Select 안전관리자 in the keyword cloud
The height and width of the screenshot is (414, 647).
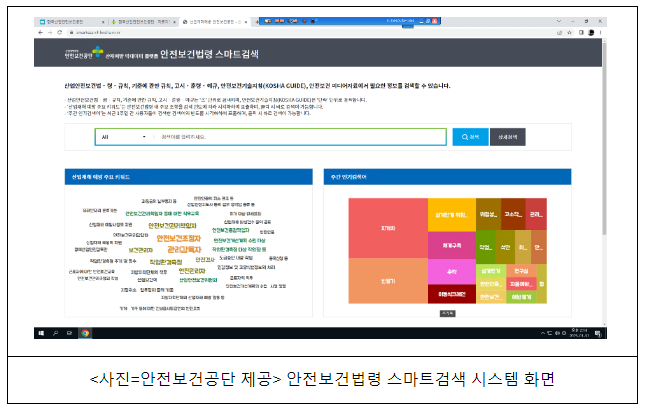tap(192, 271)
